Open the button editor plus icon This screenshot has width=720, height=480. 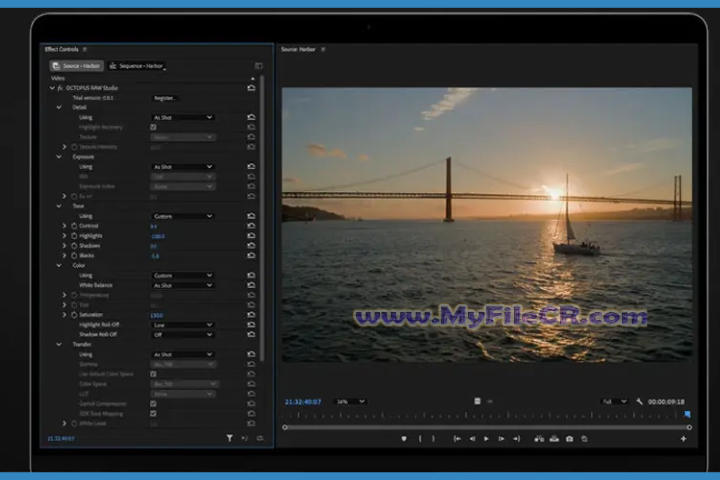(683, 439)
